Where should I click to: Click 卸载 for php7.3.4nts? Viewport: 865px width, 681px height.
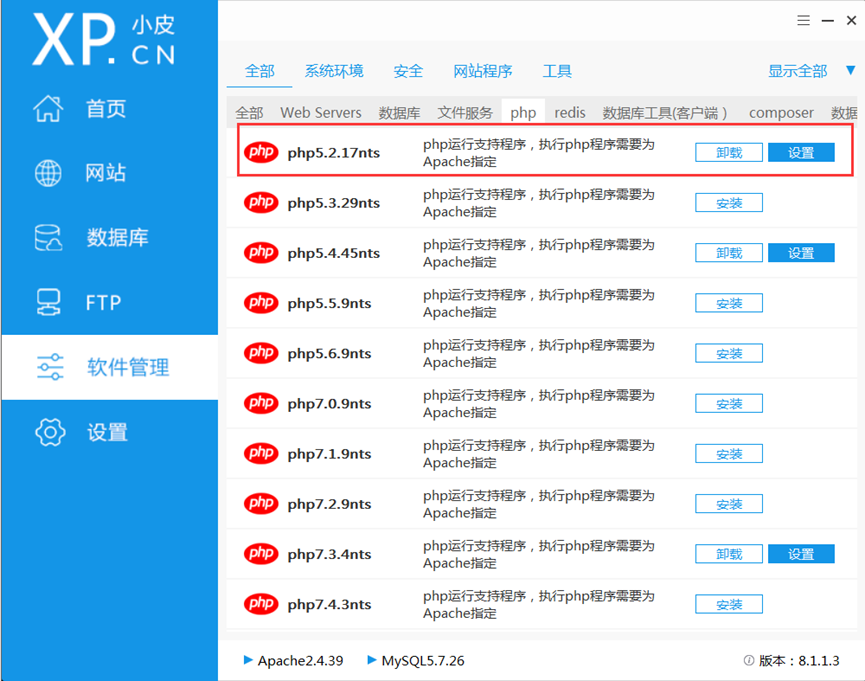[729, 555]
